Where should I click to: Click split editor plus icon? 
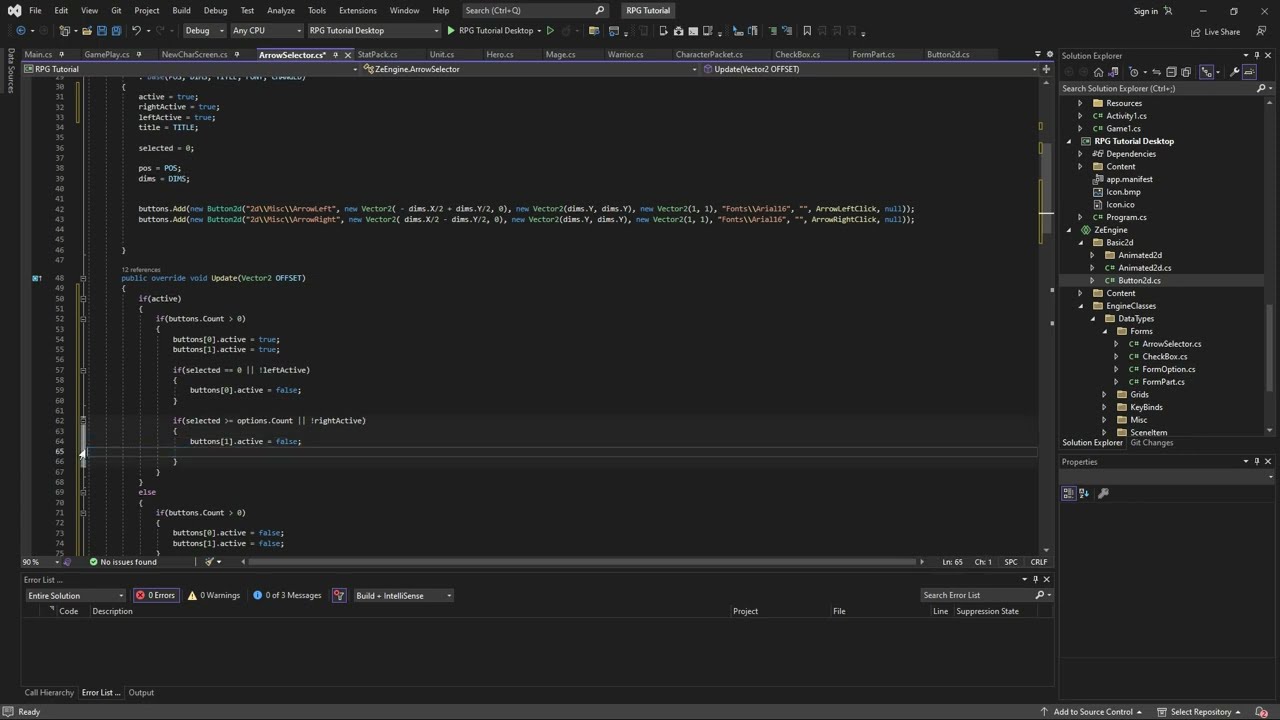click(x=1046, y=69)
